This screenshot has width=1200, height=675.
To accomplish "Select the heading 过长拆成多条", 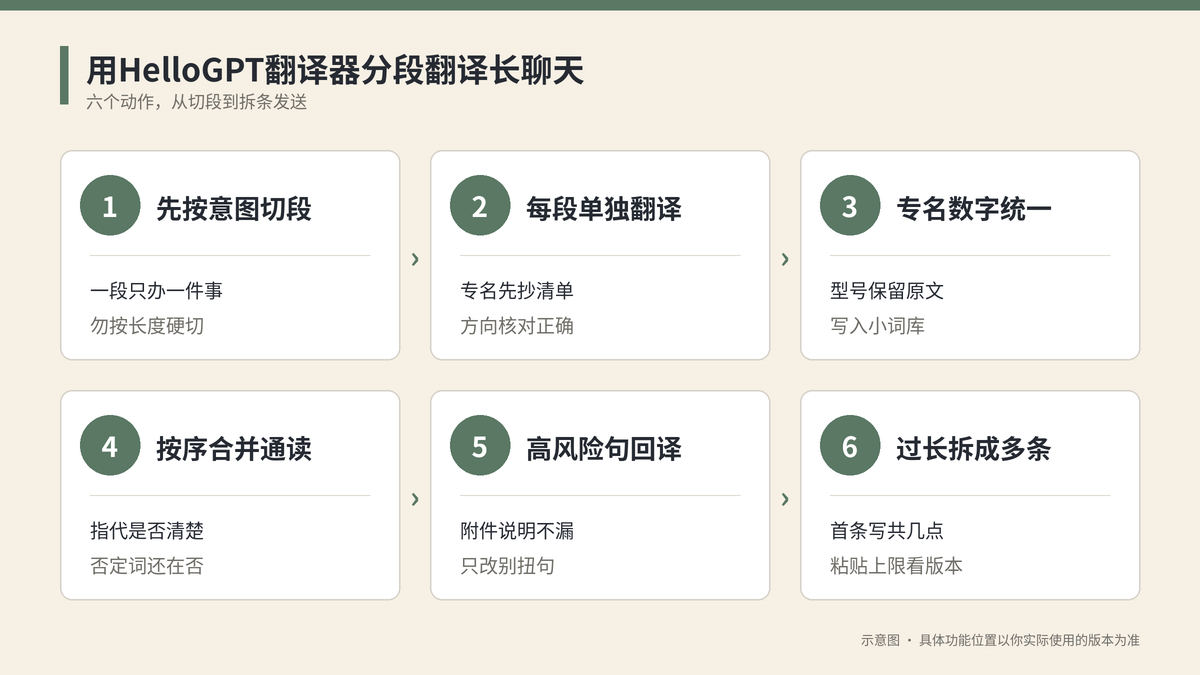I will (x=974, y=448).
